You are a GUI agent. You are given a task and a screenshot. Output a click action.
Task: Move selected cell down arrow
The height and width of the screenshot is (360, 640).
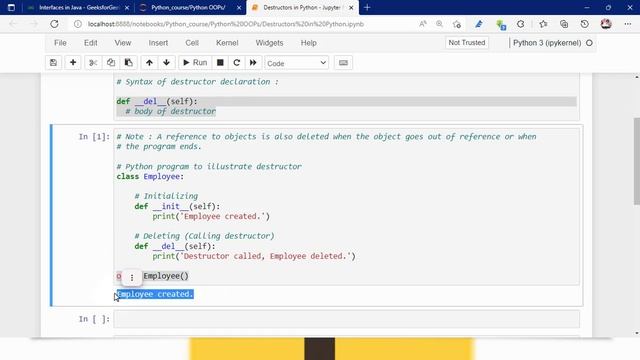pyautogui.click(x=167, y=63)
